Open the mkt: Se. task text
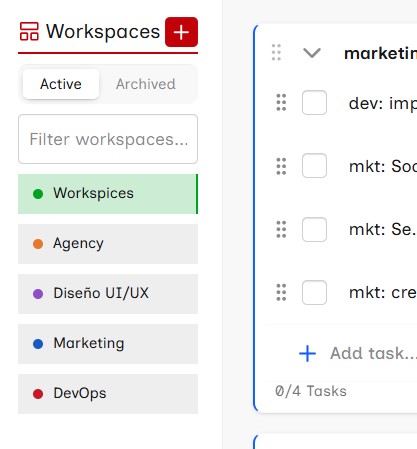The height and width of the screenshot is (449, 417). pyautogui.click(x=383, y=229)
